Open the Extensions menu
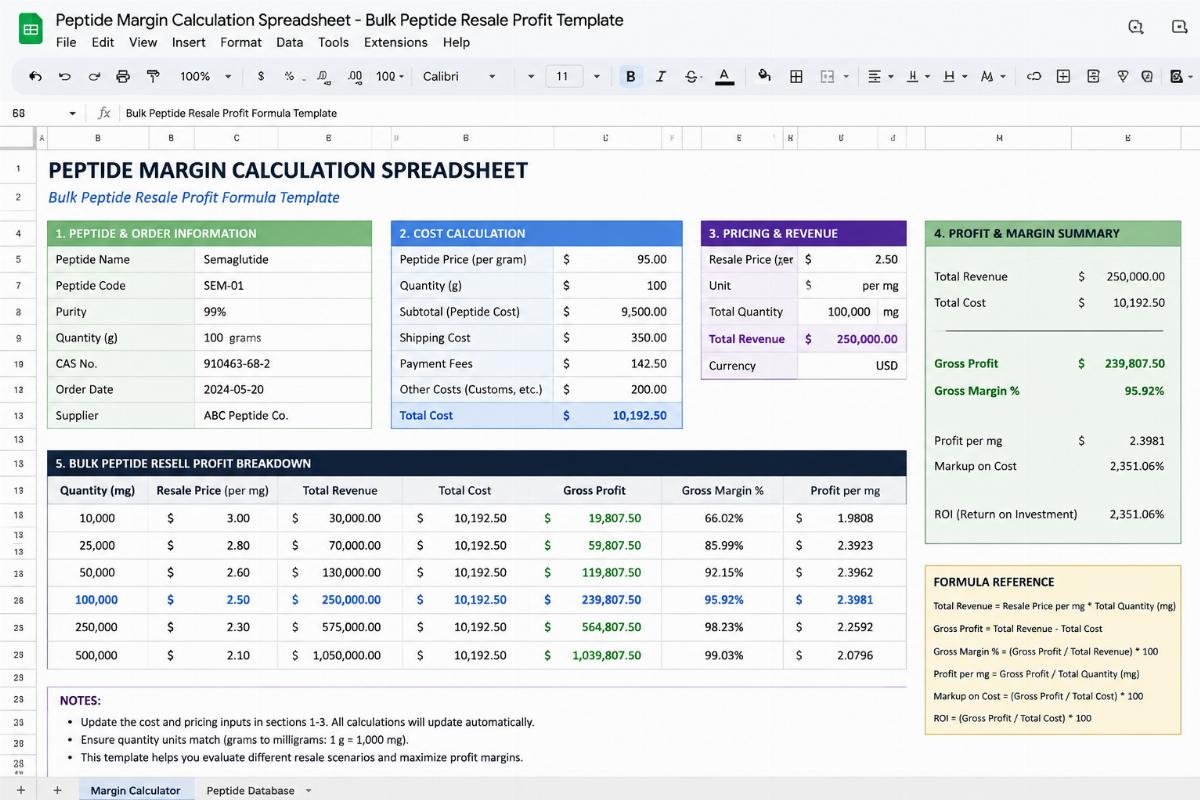Viewport: 1200px width, 800px height. 396,42
